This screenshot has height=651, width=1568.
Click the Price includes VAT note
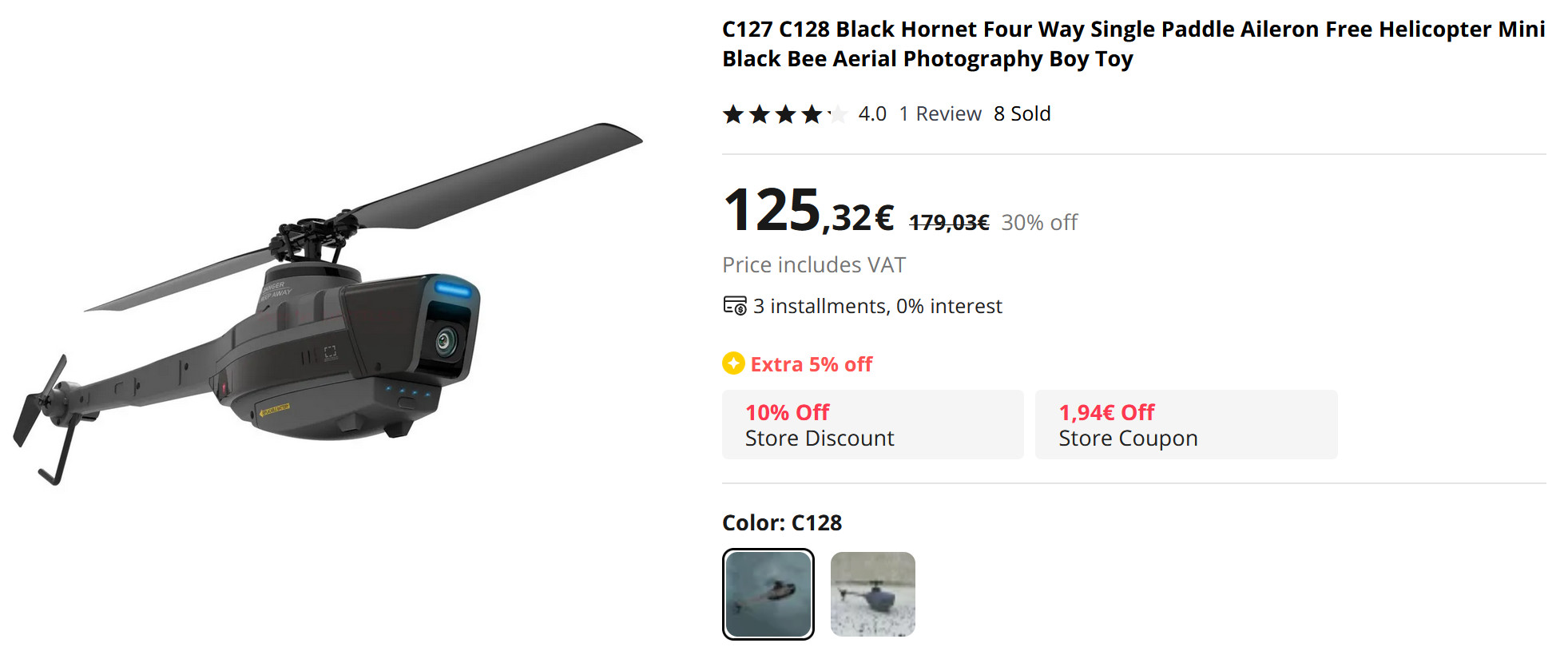pyautogui.click(x=813, y=265)
